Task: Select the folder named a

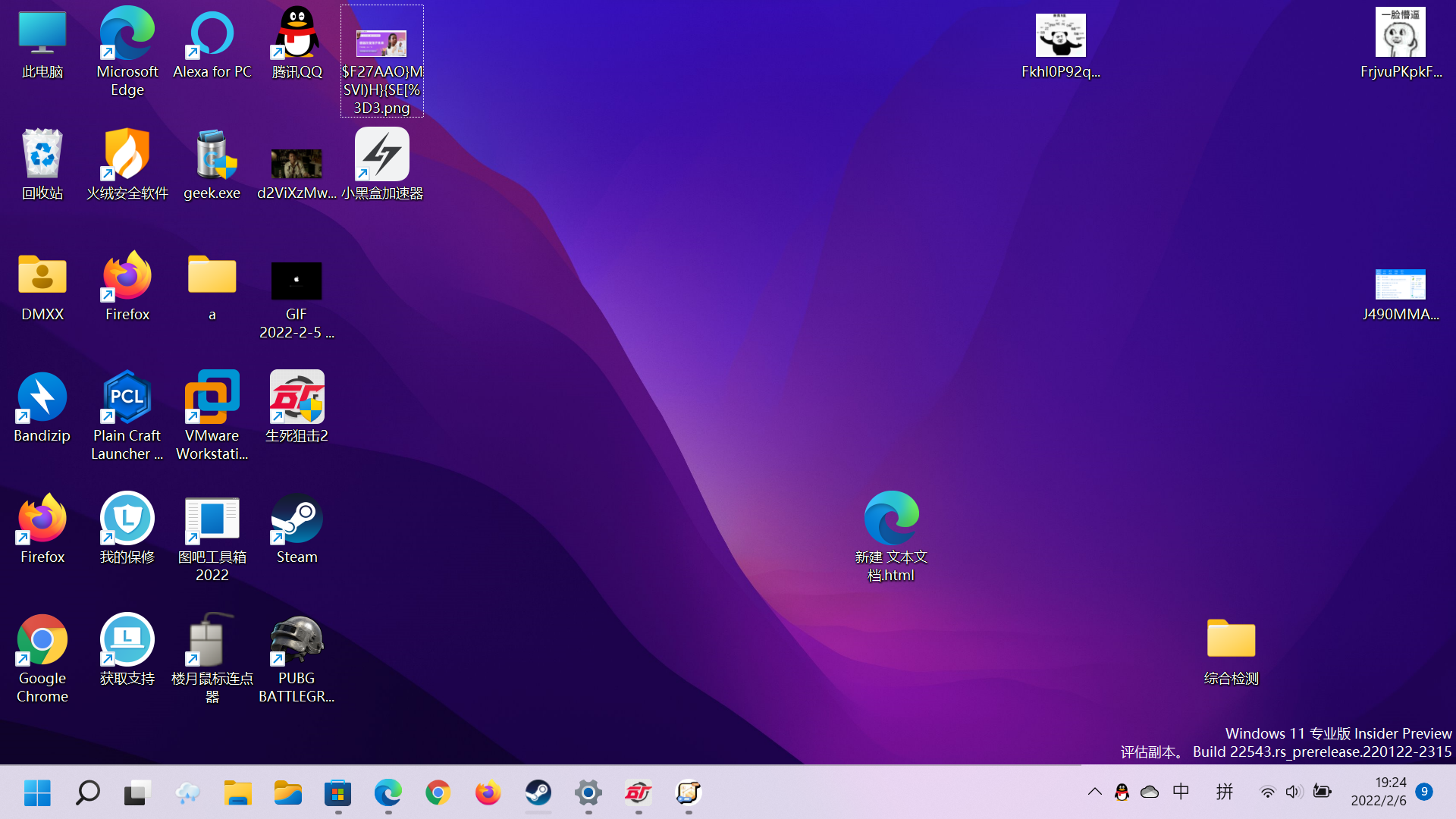Action: (212, 287)
